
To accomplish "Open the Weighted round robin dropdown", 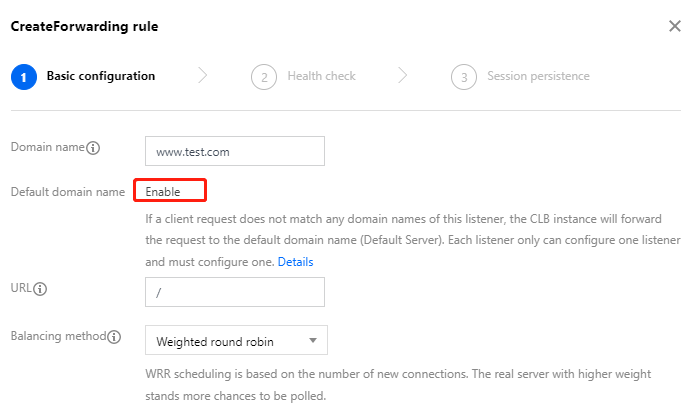I will coord(235,341).
